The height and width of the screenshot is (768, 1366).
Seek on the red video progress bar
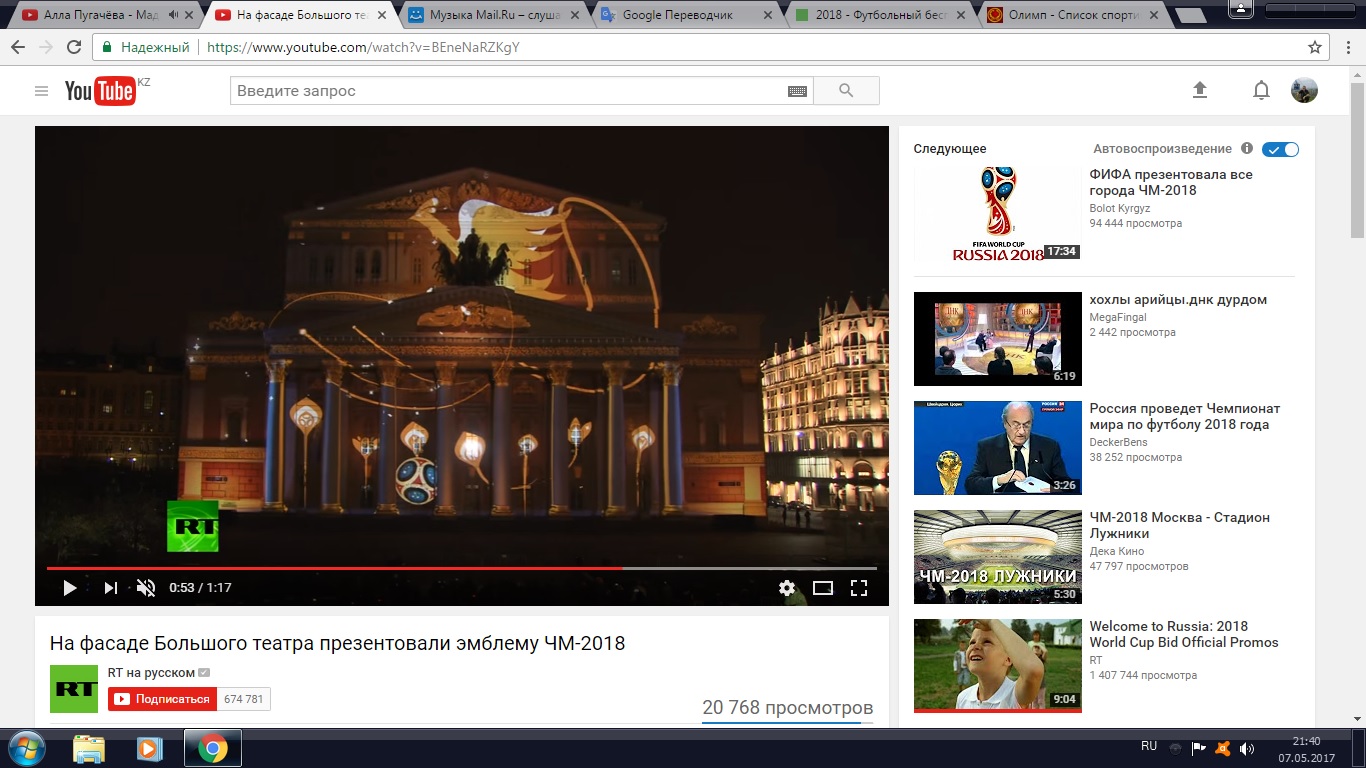462,568
